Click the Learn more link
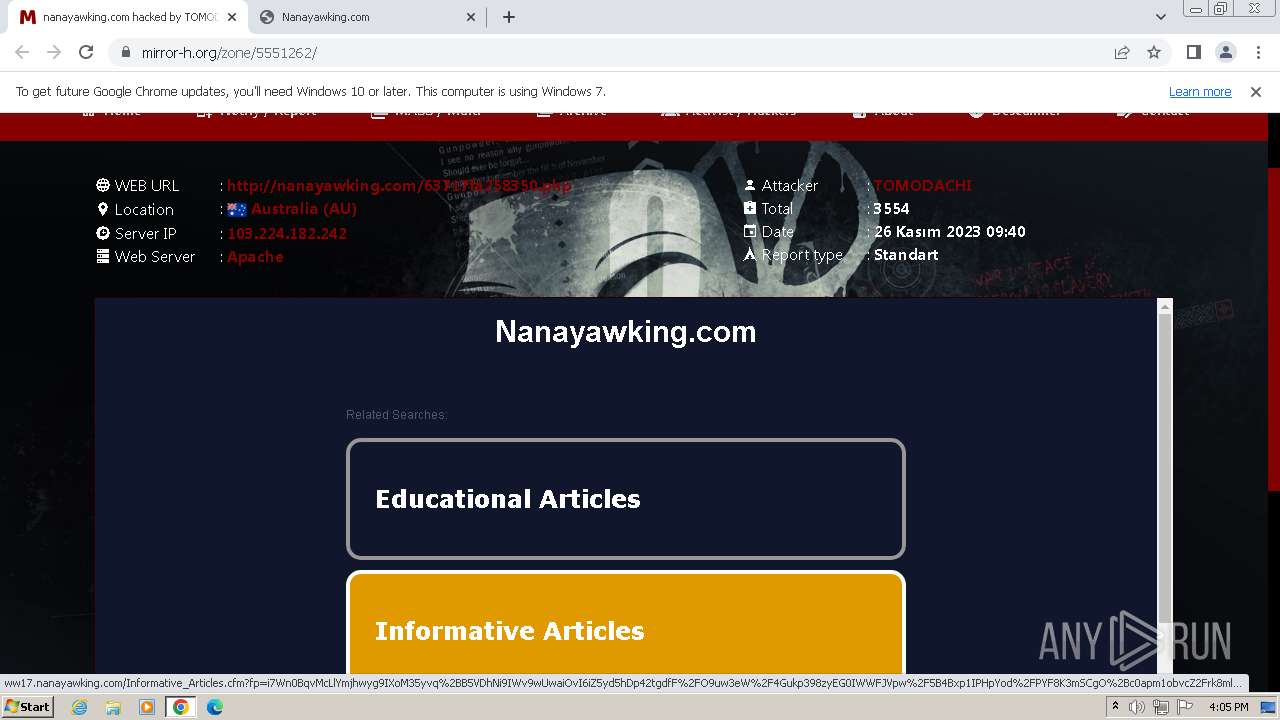1280x720 pixels. pyautogui.click(x=1200, y=91)
